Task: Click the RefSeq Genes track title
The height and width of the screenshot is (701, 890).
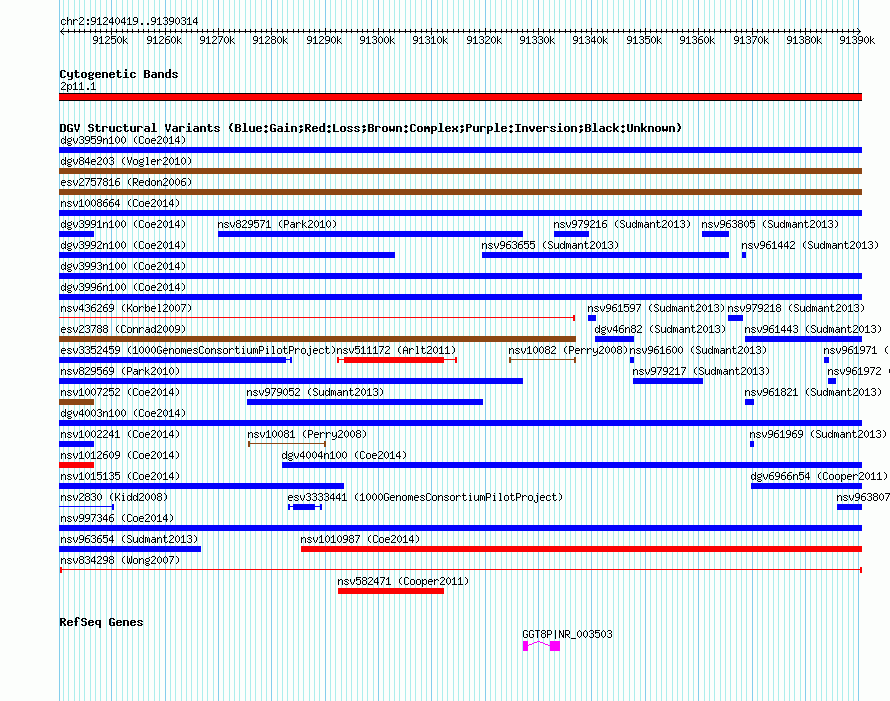Action: [x=101, y=622]
